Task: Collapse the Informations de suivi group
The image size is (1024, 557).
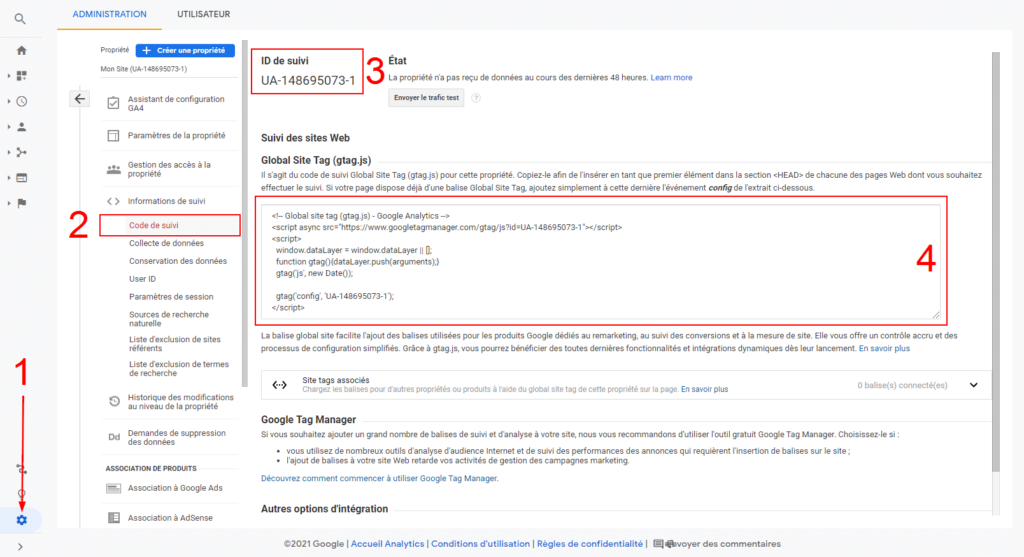Action: pos(166,201)
